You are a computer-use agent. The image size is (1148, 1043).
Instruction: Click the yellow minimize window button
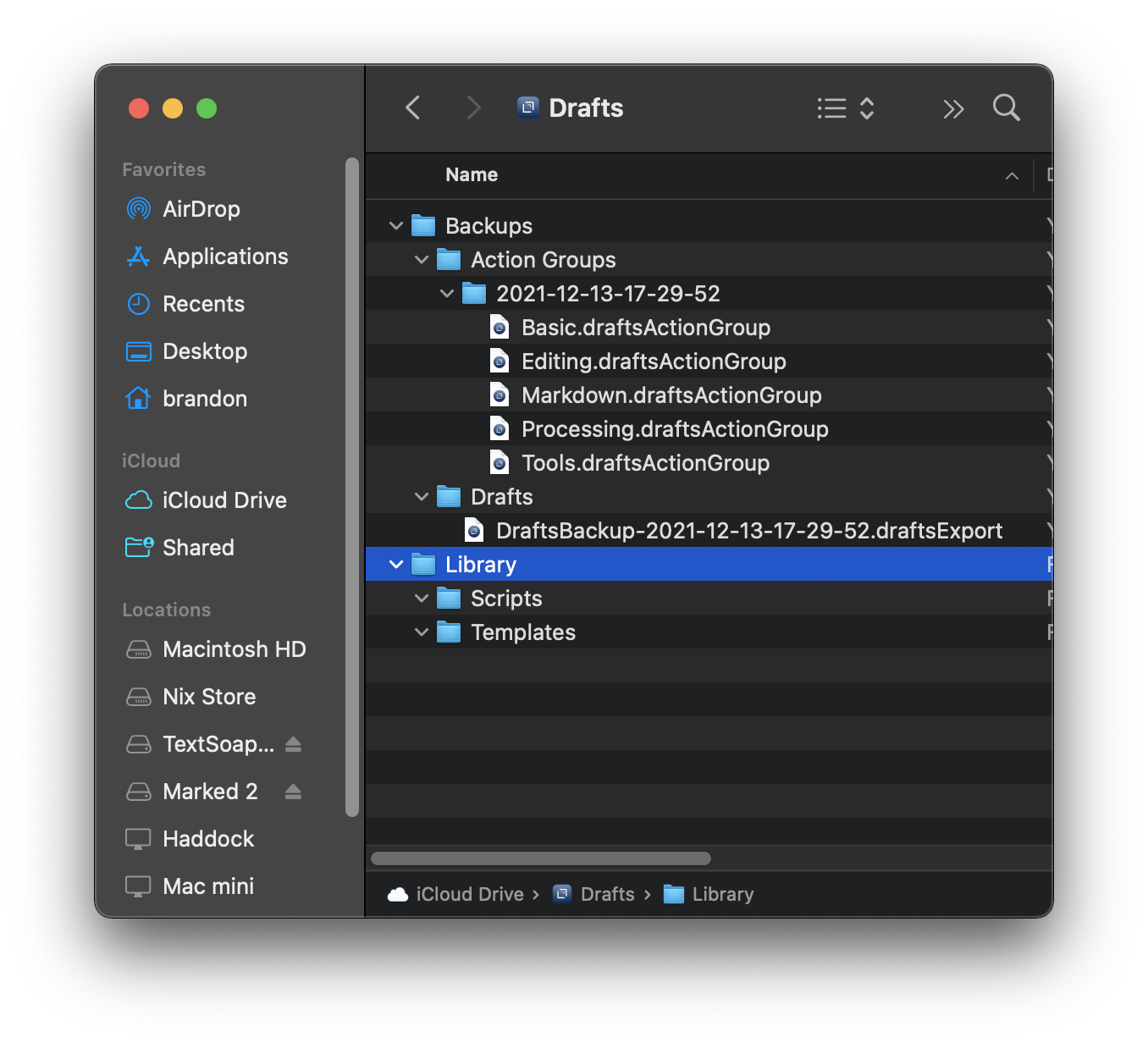click(173, 108)
